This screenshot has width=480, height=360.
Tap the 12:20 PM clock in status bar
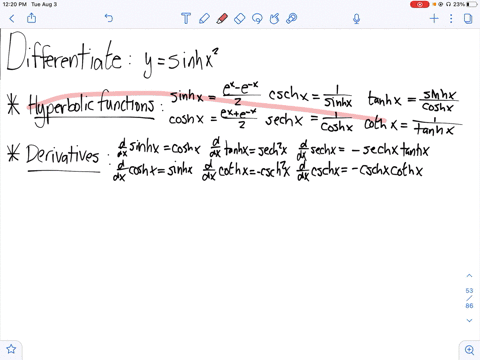tap(14, 4)
